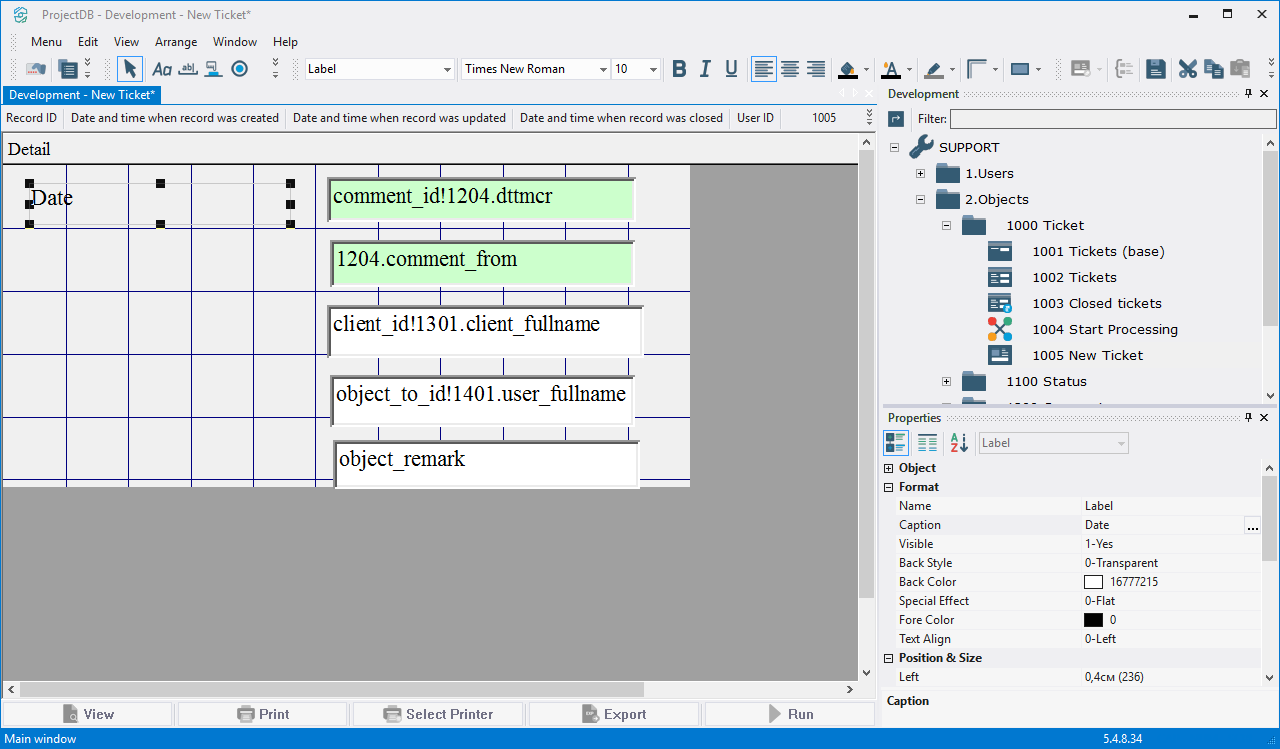Select the Label (Aa) tool
Viewport: 1280px width, 749px height.
pyautogui.click(x=161, y=69)
